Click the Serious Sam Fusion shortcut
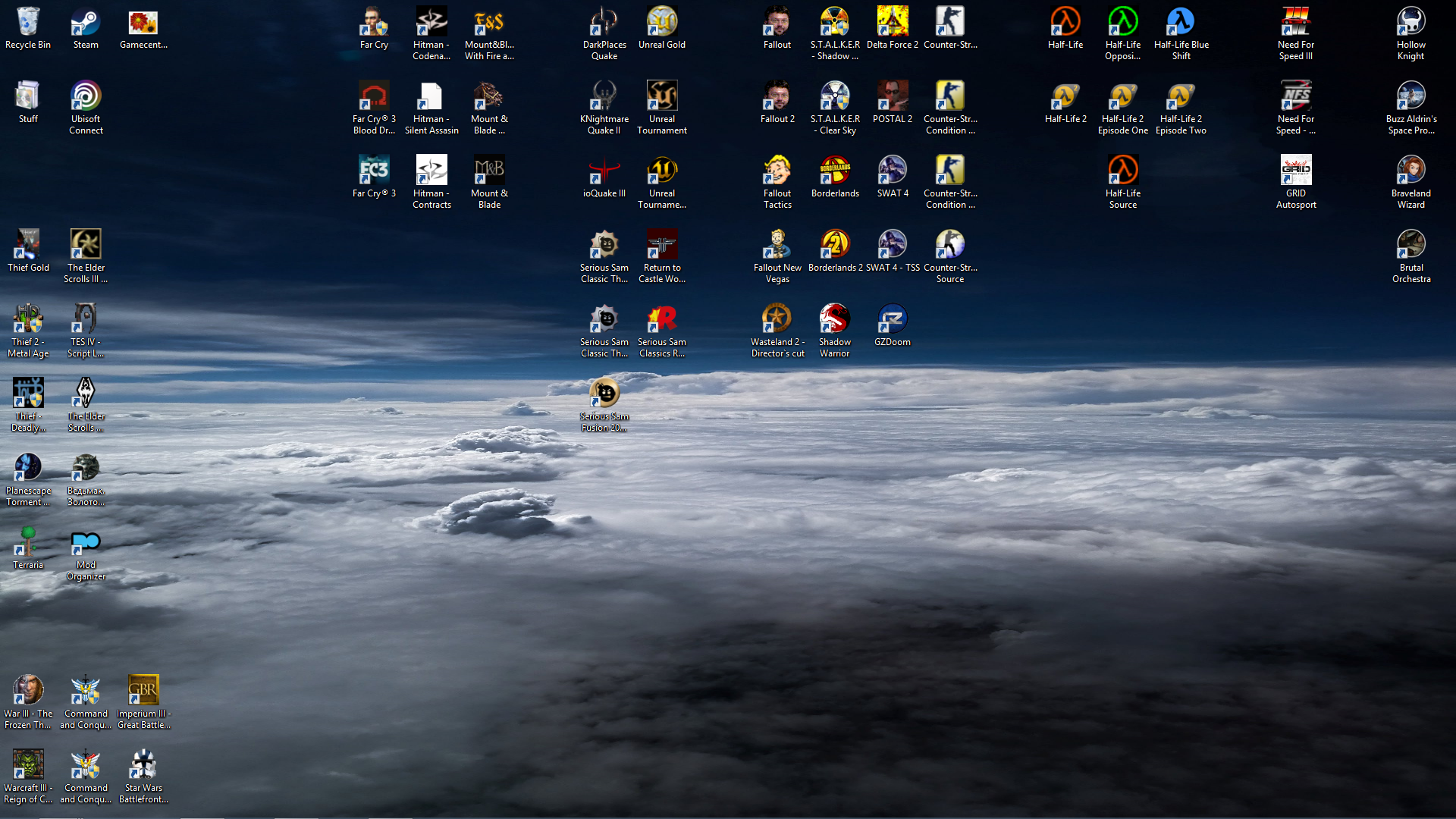1456x819 pixels. coord(604,394)
